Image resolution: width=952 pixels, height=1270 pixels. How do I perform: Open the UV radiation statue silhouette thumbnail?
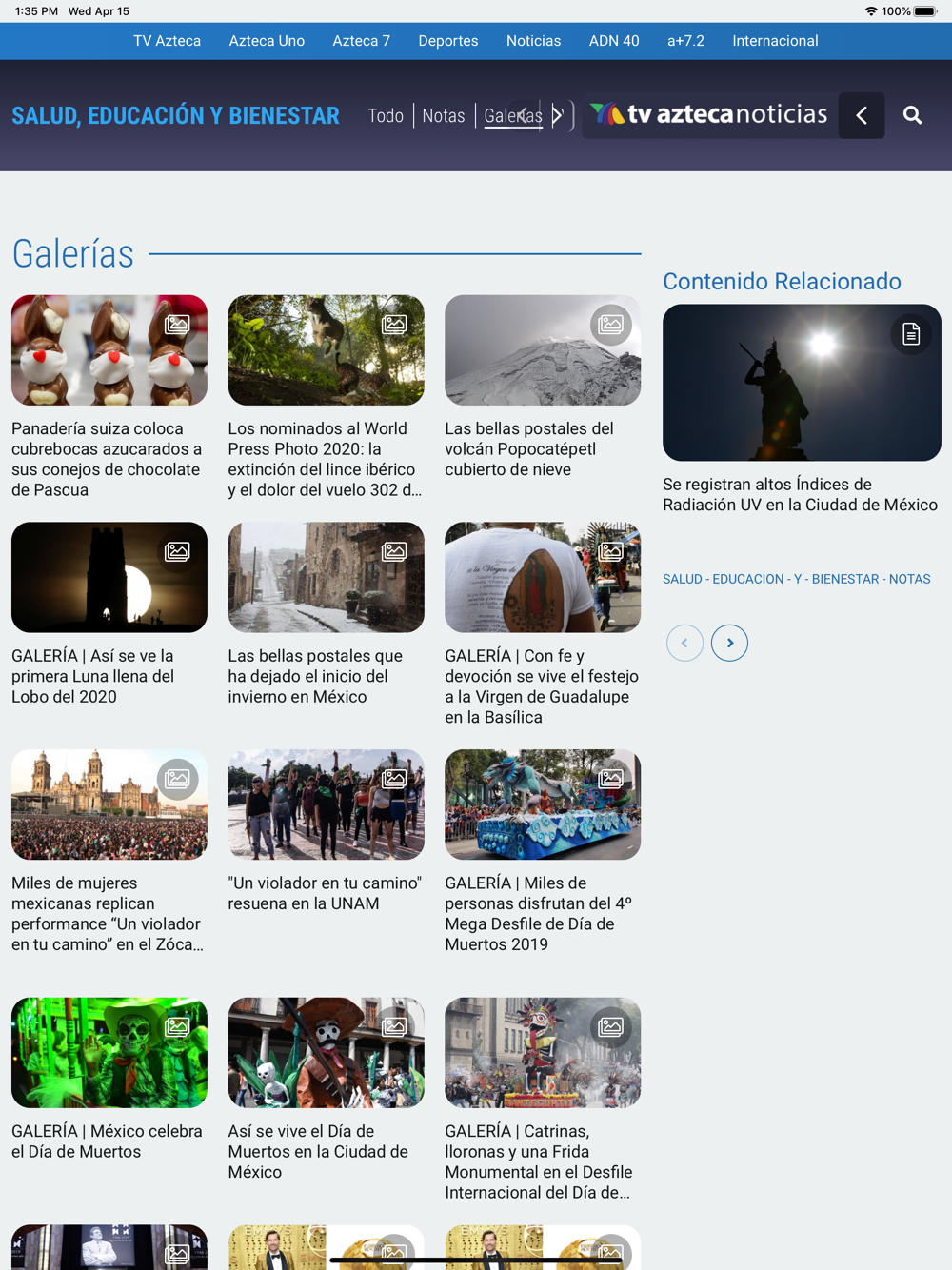point(802,383)
